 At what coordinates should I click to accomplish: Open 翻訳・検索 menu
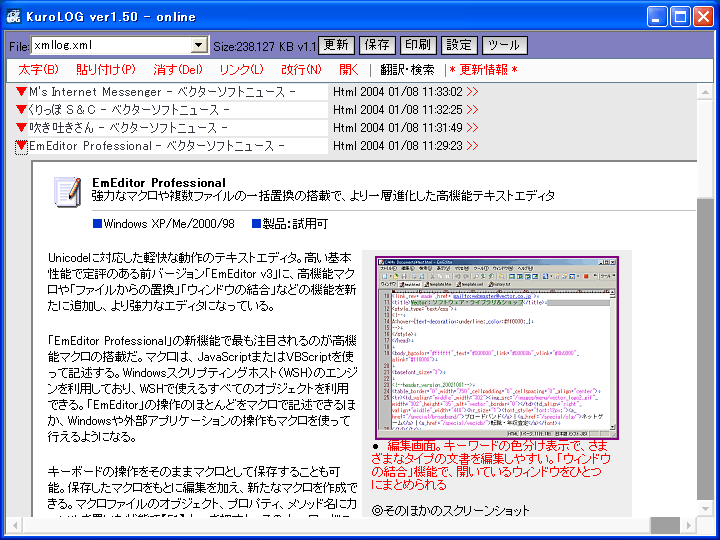point(407,70)
